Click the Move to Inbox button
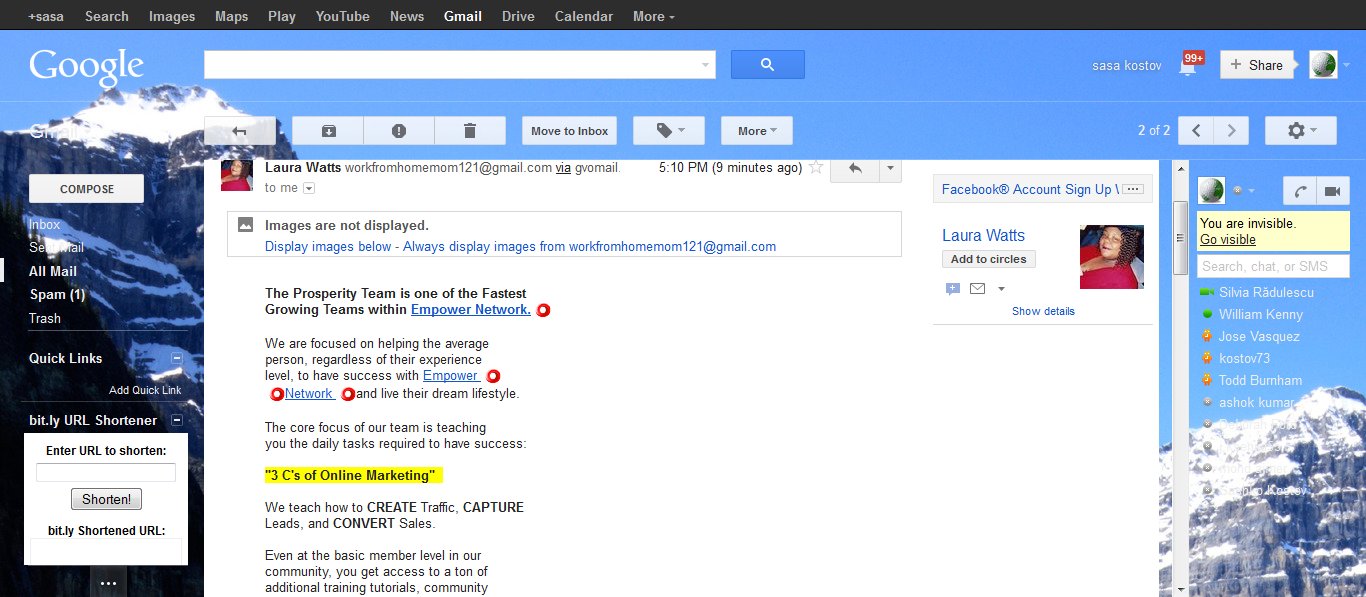 point(569,131)
